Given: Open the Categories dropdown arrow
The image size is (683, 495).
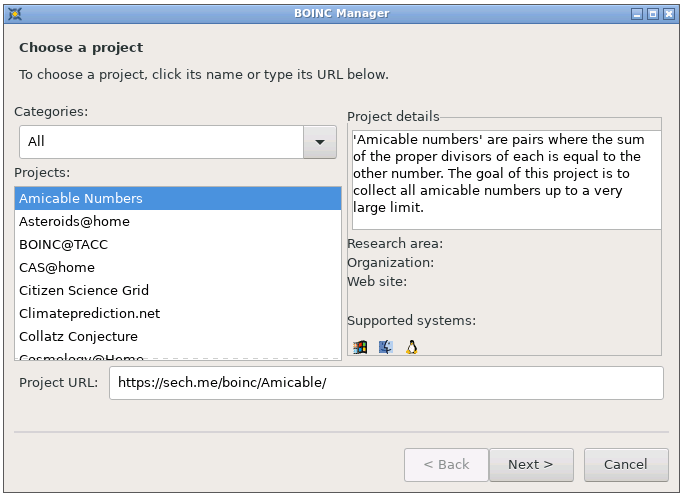Looking at the screenshot, I should click(320, 142).
